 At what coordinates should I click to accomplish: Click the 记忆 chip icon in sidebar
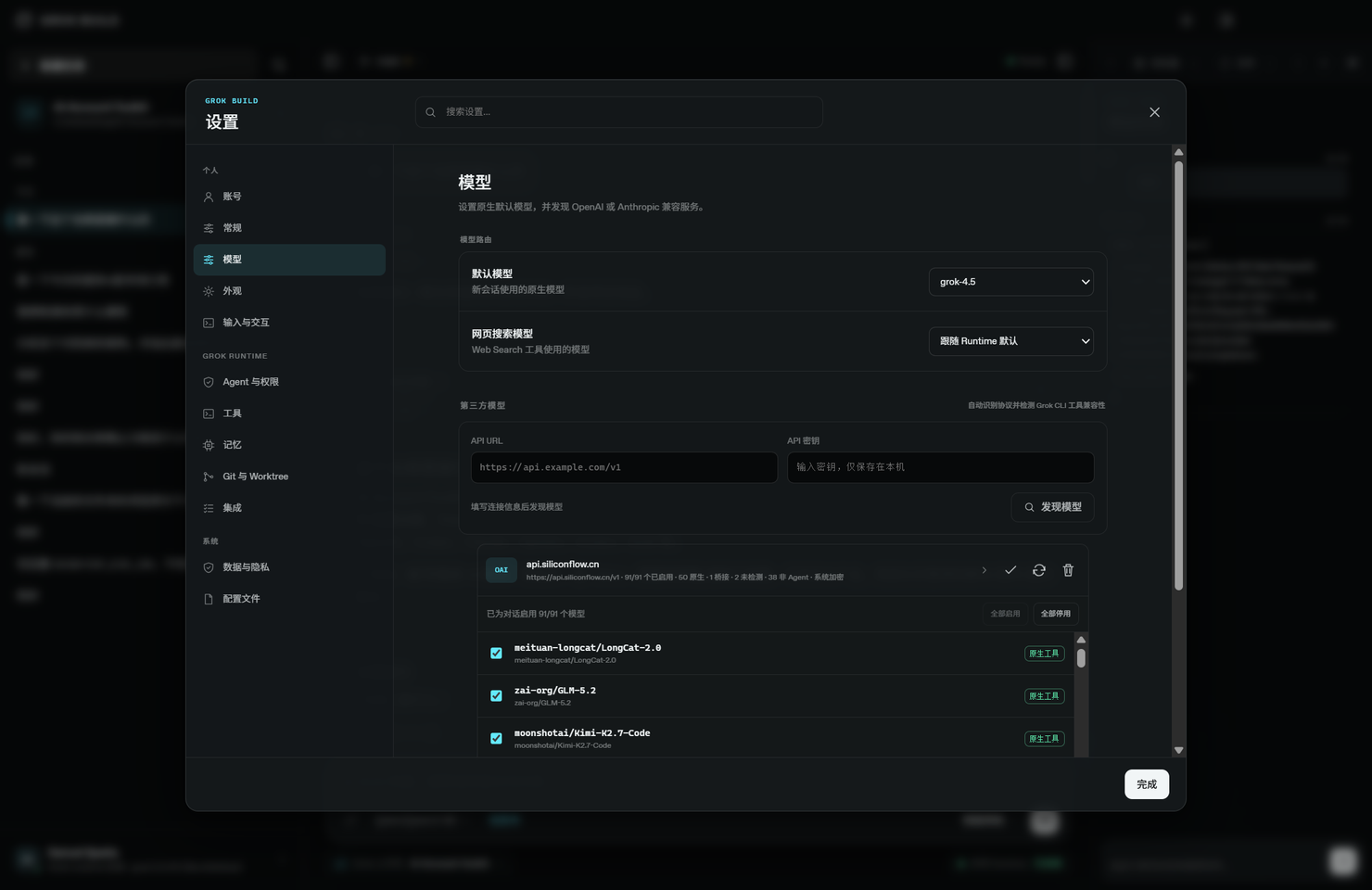[x=209, y=445]
